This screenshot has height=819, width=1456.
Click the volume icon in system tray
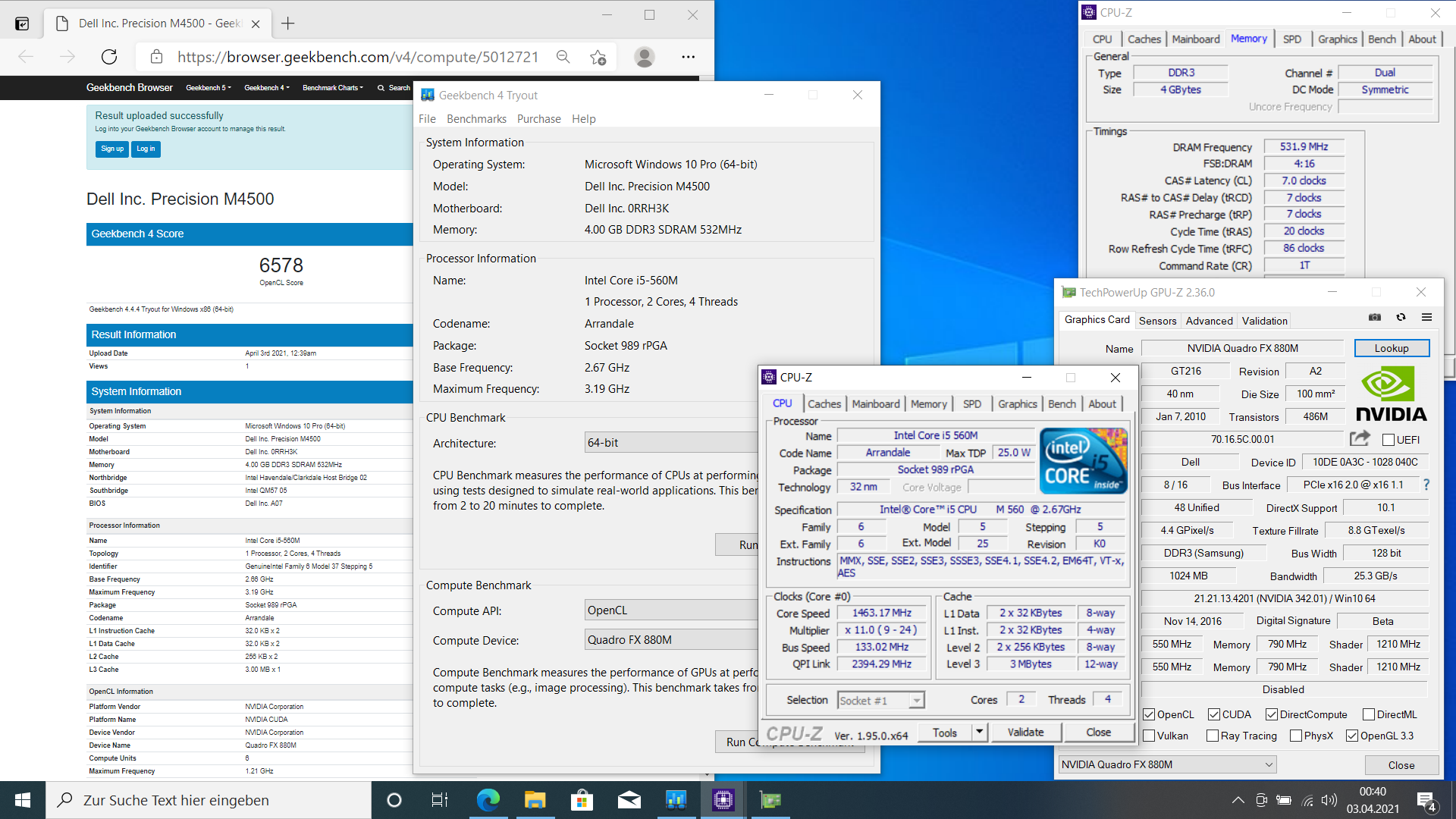(x=1329, y=800)
